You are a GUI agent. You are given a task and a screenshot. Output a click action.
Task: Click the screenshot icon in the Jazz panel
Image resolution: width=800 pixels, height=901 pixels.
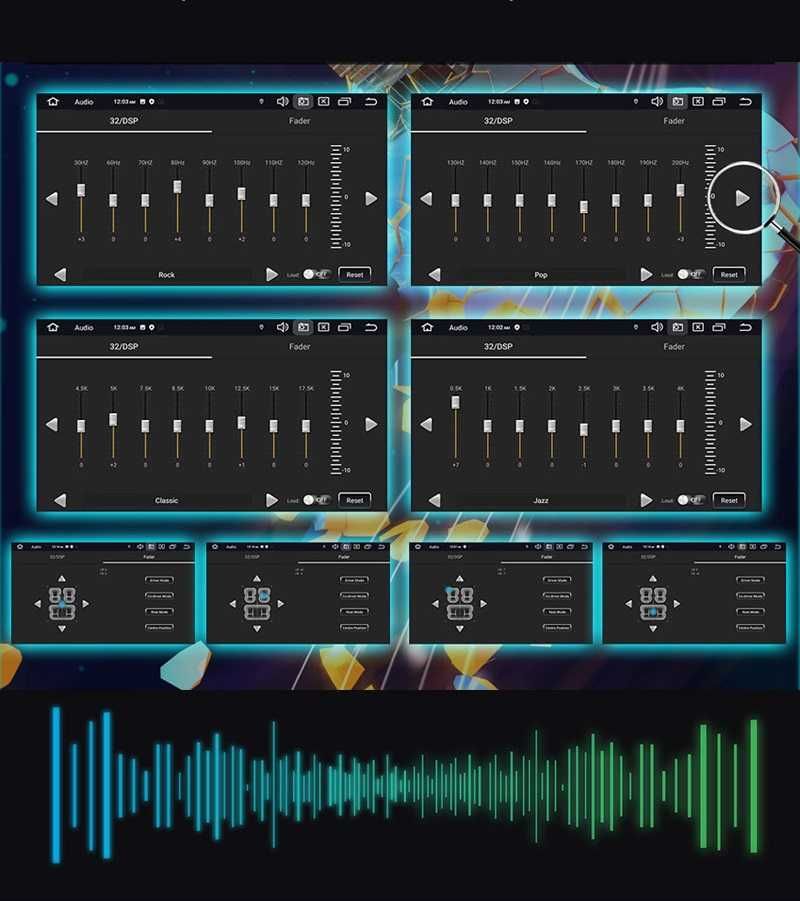click(x=678, y=328)
